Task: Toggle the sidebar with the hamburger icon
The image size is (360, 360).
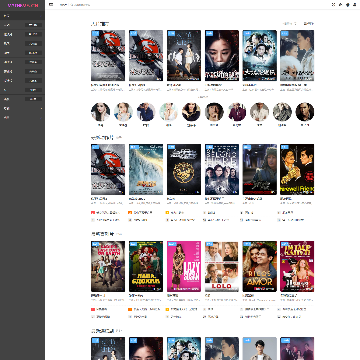Action: (x=51, y=5)
